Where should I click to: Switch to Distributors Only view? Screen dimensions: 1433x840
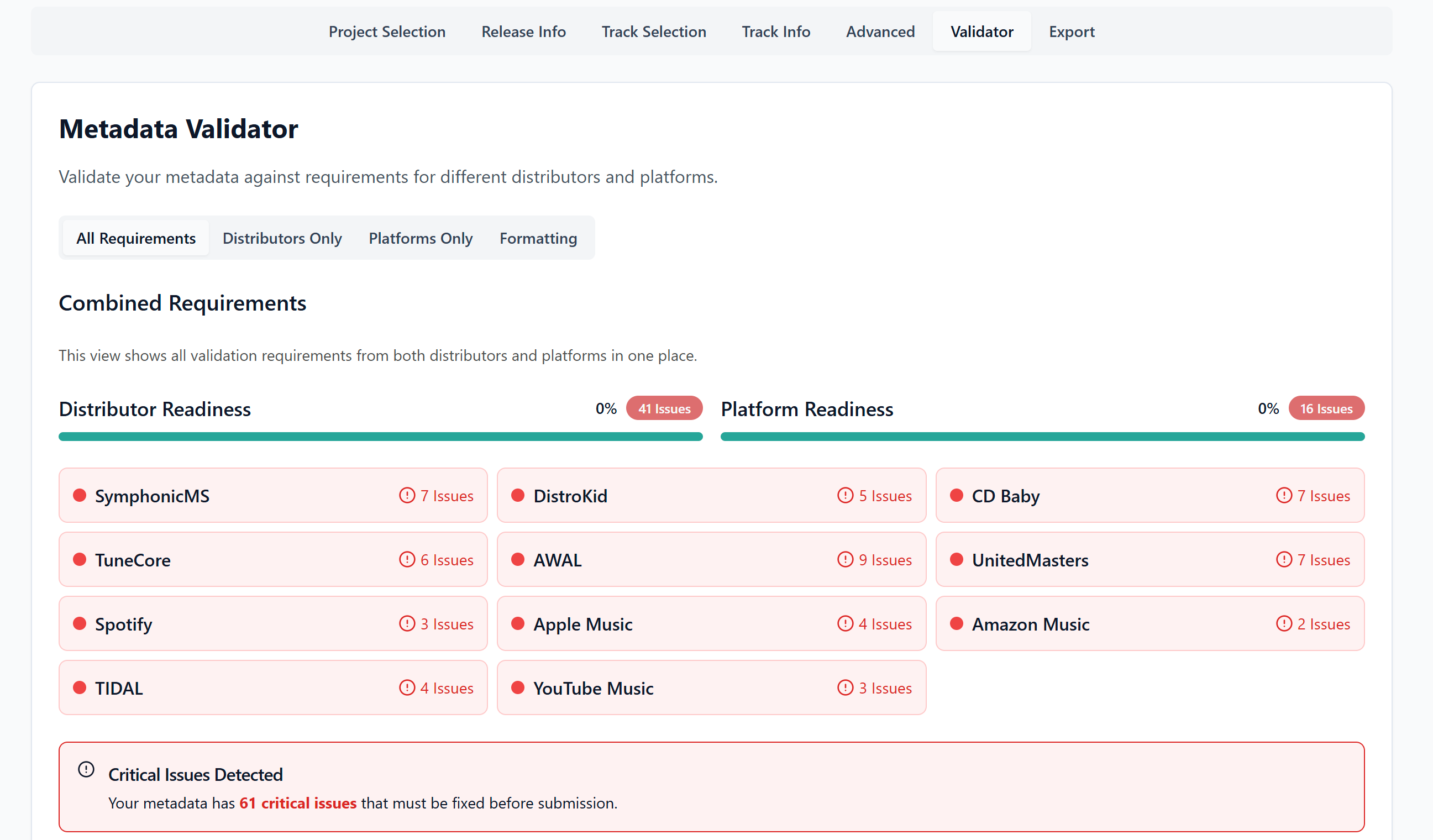282,238
